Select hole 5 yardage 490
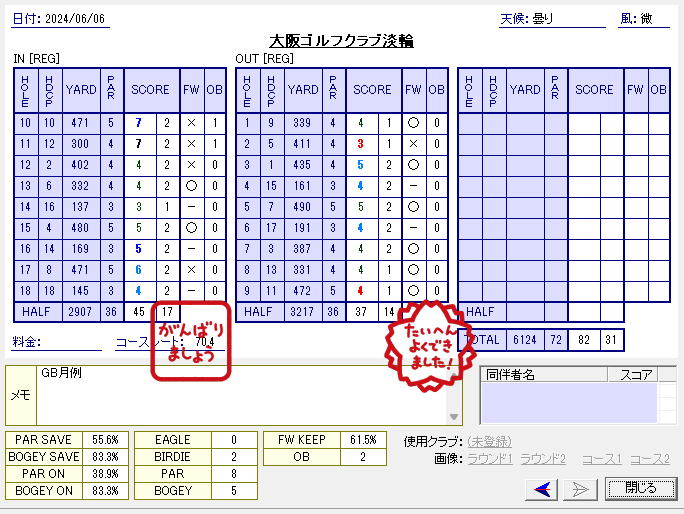This screenshot has width=684, height=514. [x=303, y=207]
